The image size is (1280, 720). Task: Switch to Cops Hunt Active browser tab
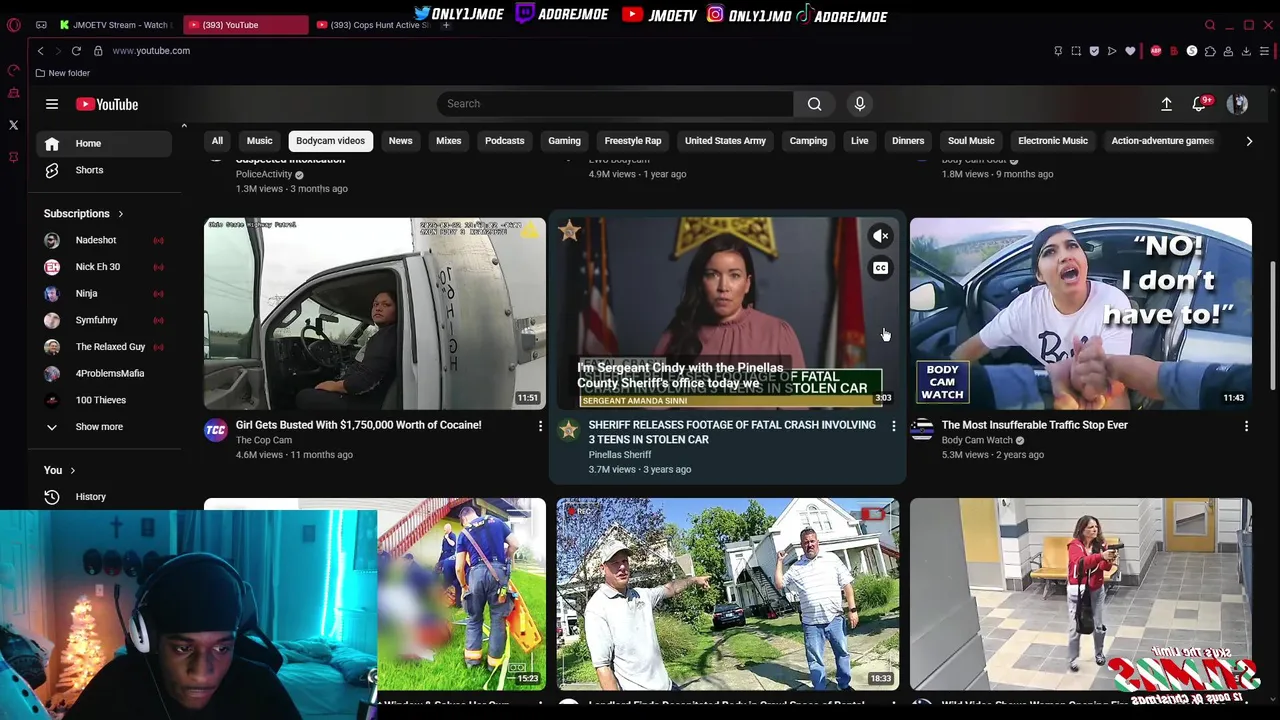[373, 25]
